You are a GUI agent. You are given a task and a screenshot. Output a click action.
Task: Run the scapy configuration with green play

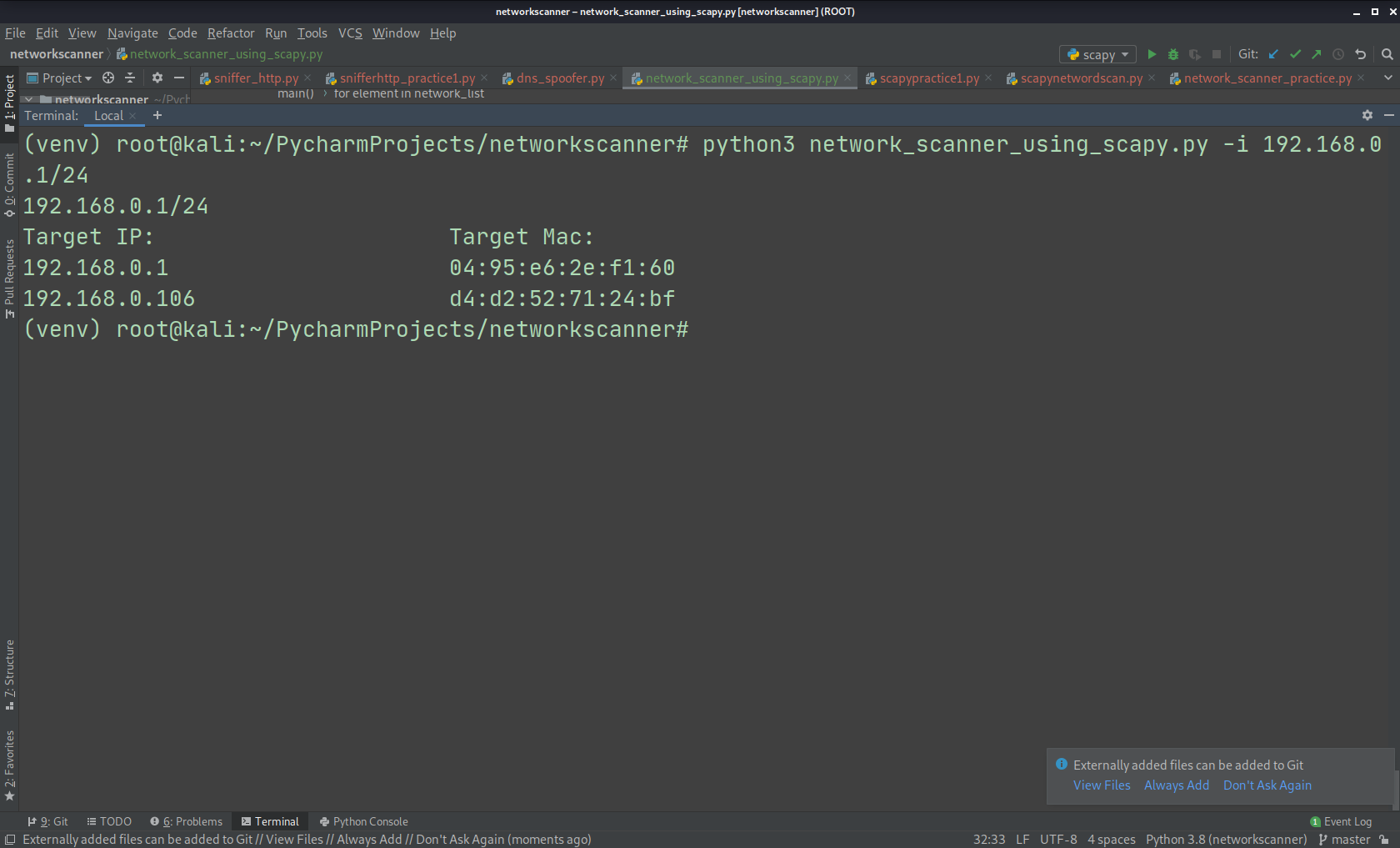(1152, 54)
